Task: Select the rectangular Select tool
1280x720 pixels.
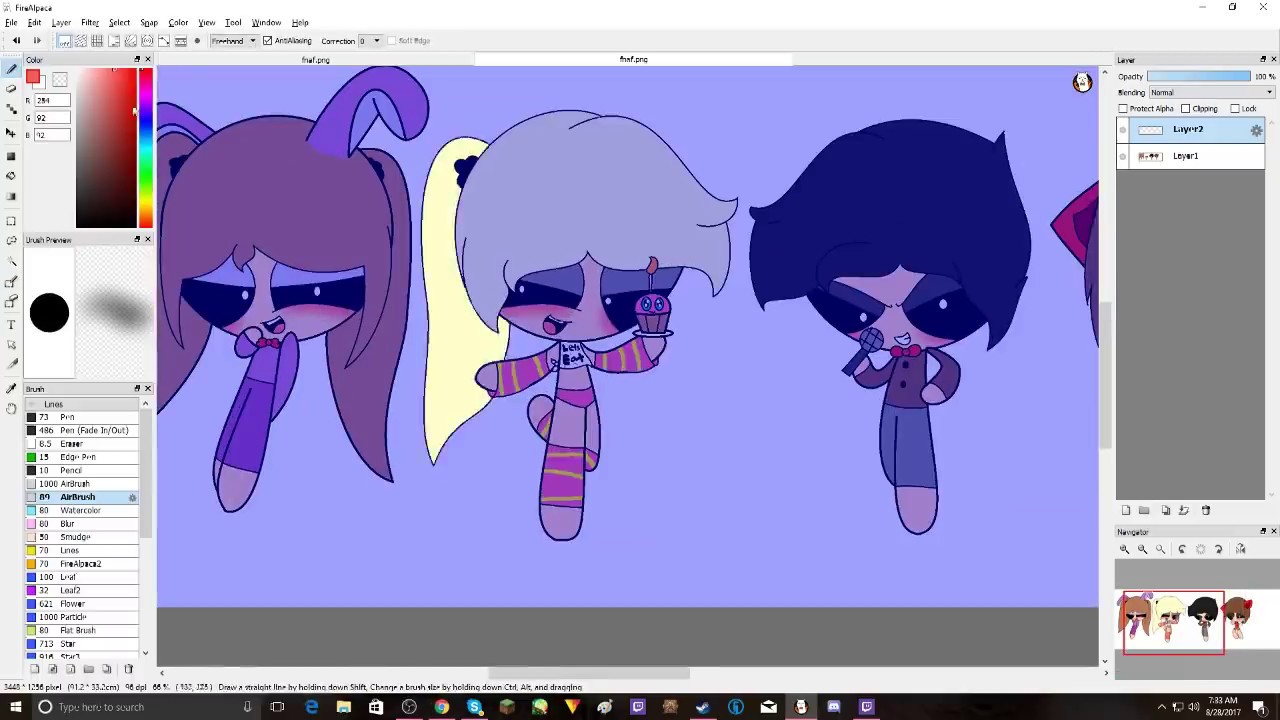Action: point(11,220)
